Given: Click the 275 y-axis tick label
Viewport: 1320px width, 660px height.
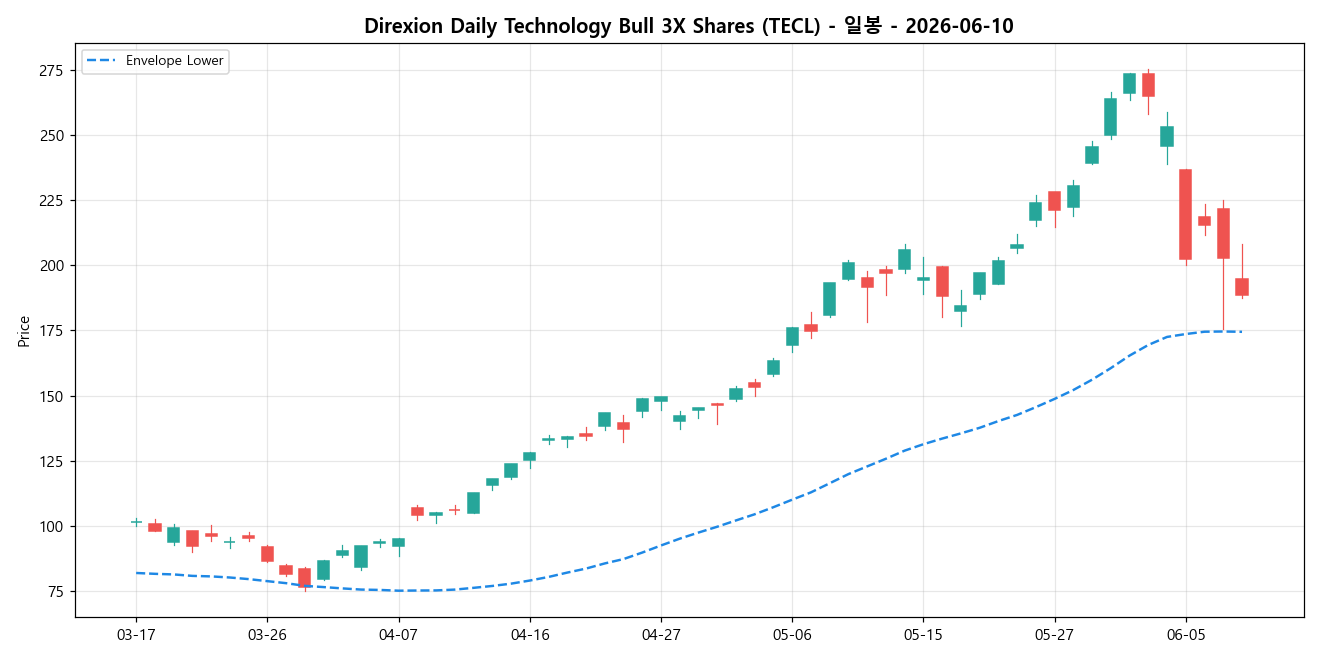Looking at the screenshot, I should pyautogui.click(x=53, y=70).
